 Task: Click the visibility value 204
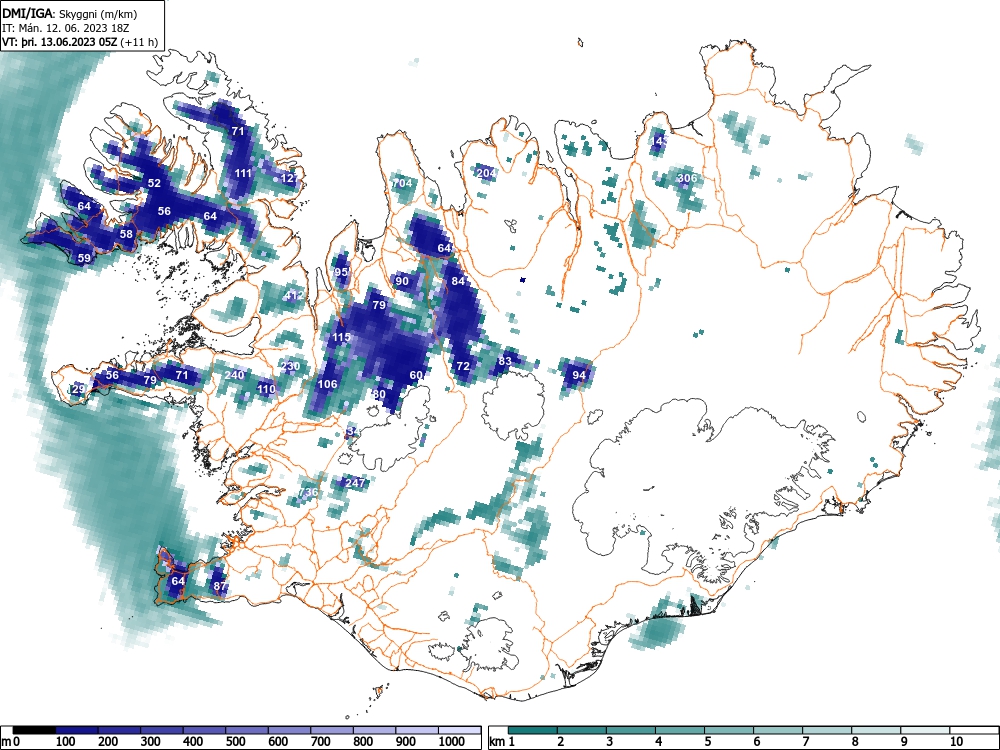click(x=486, y=173)
